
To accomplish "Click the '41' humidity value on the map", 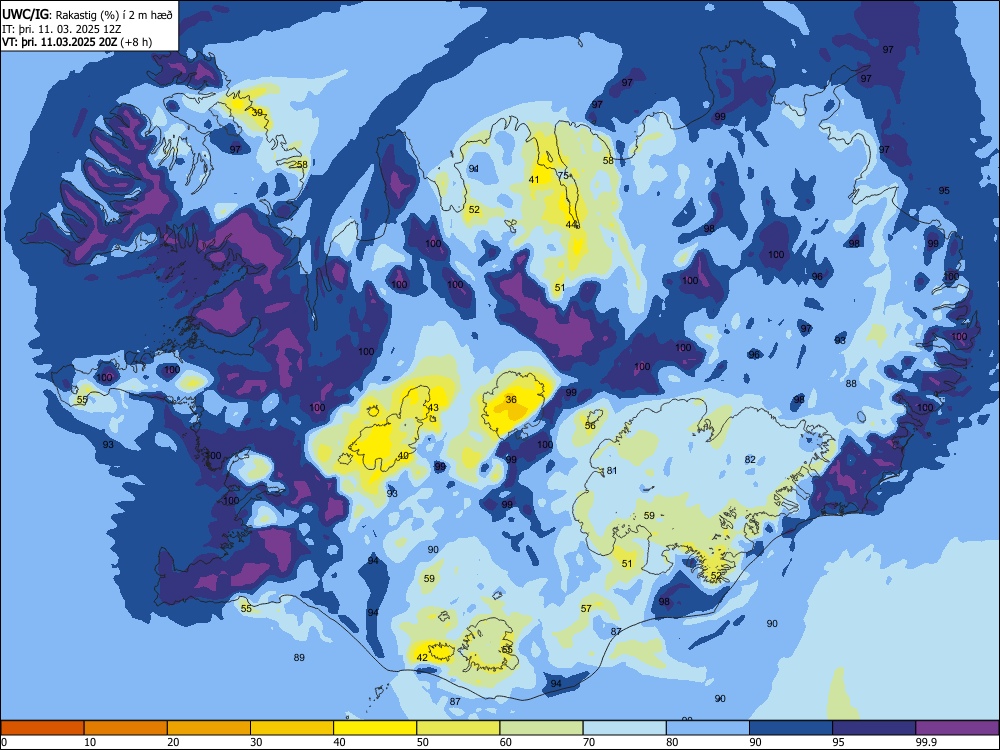I will coord(534,180).
